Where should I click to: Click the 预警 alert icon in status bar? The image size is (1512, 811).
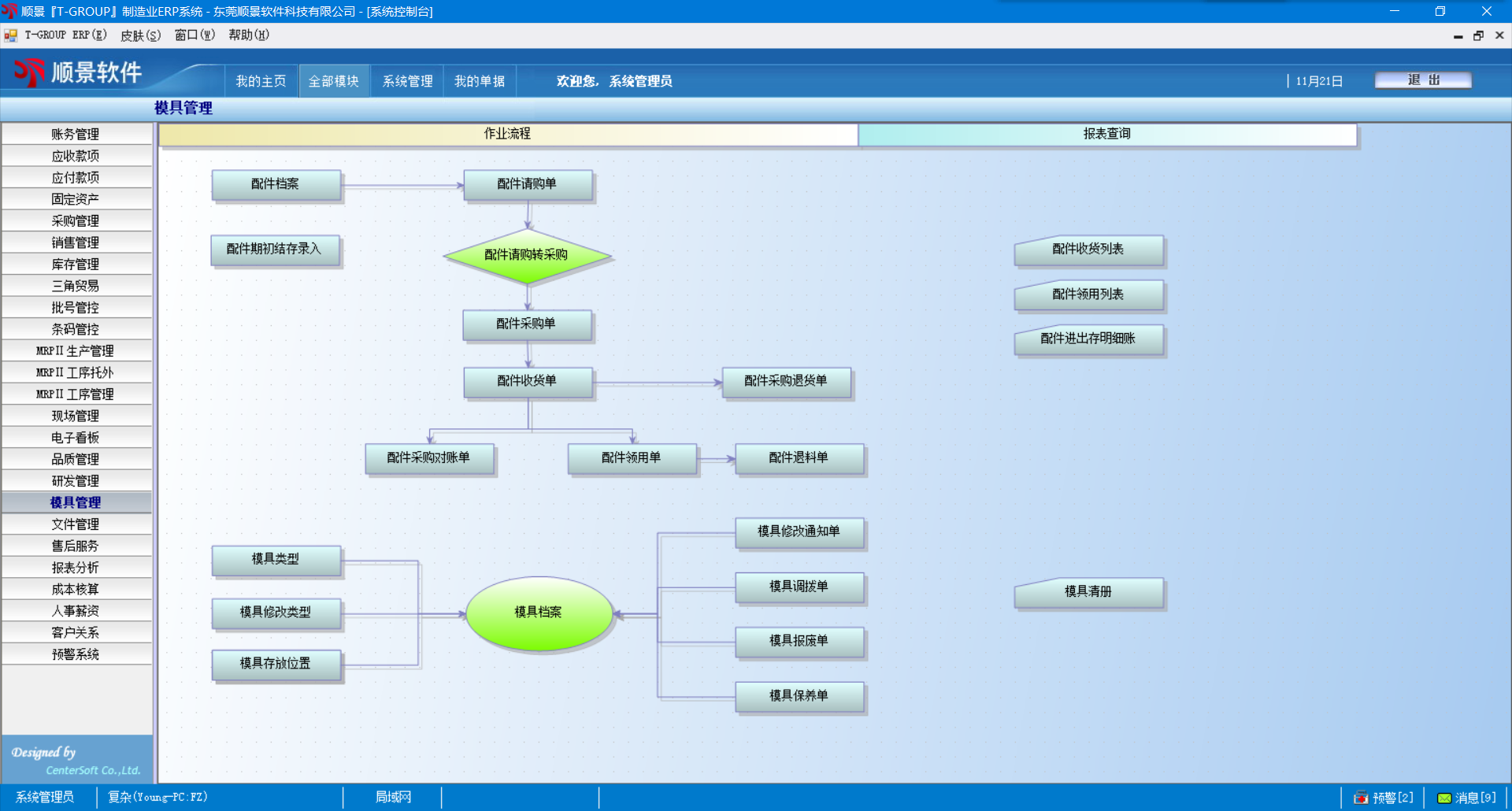tap(1360, 798)
